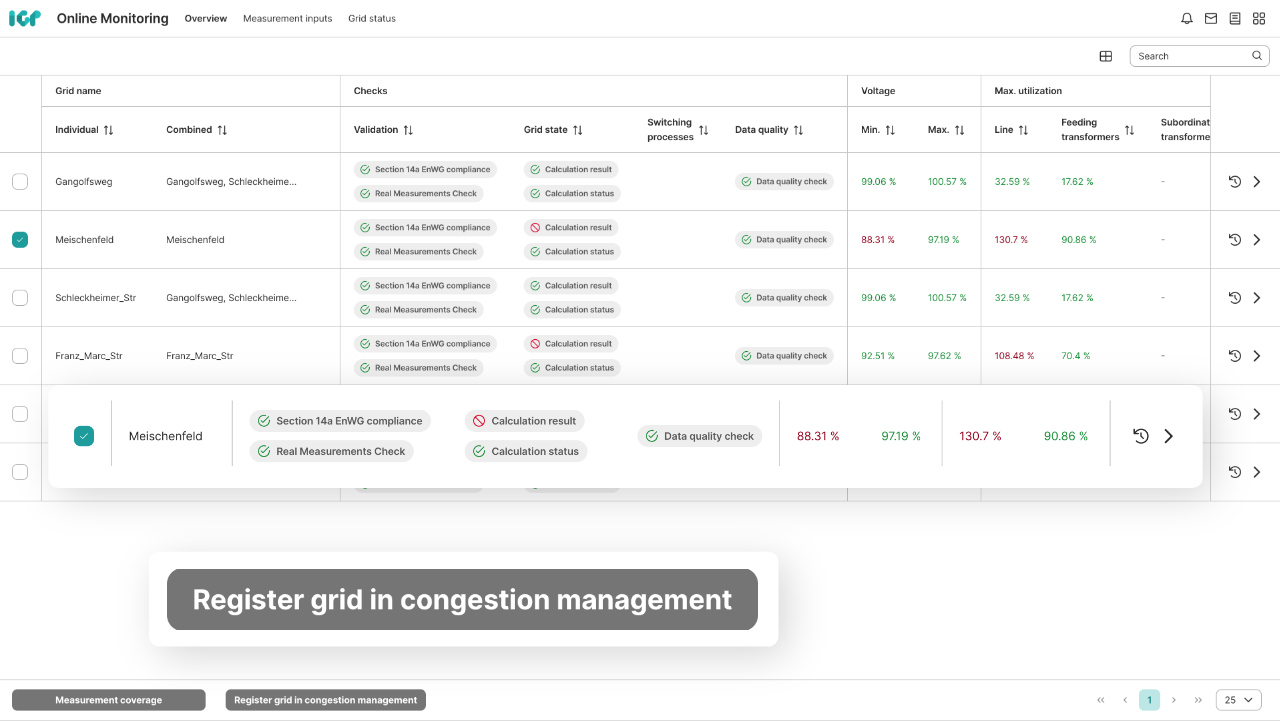Screen dimensions: 1280x721
Task: Open the history icon for the Franz_Marc_Str row
Action: click(1234, 355)
